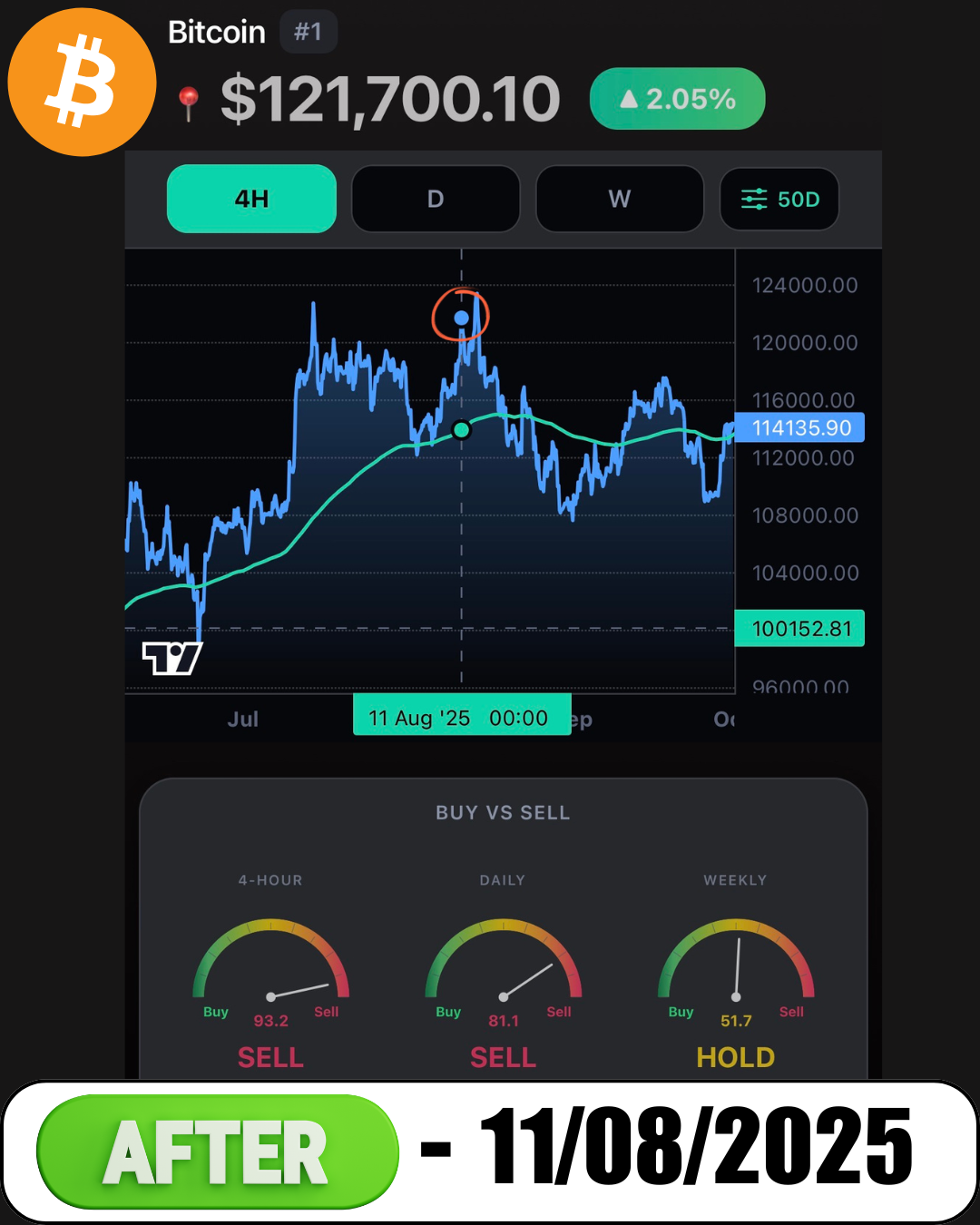Click the green moving average point marker
Screen dimensions: 980x1225
coord(461,429)
